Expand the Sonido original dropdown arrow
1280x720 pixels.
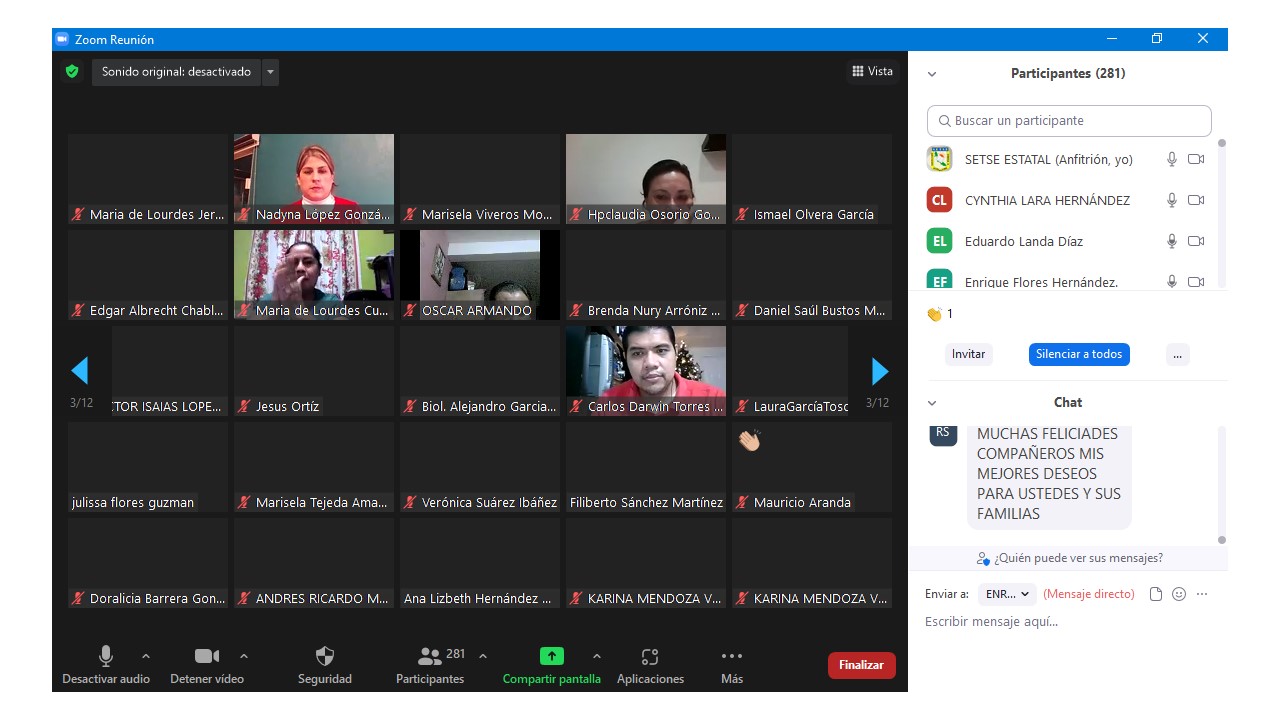[270, 72]
